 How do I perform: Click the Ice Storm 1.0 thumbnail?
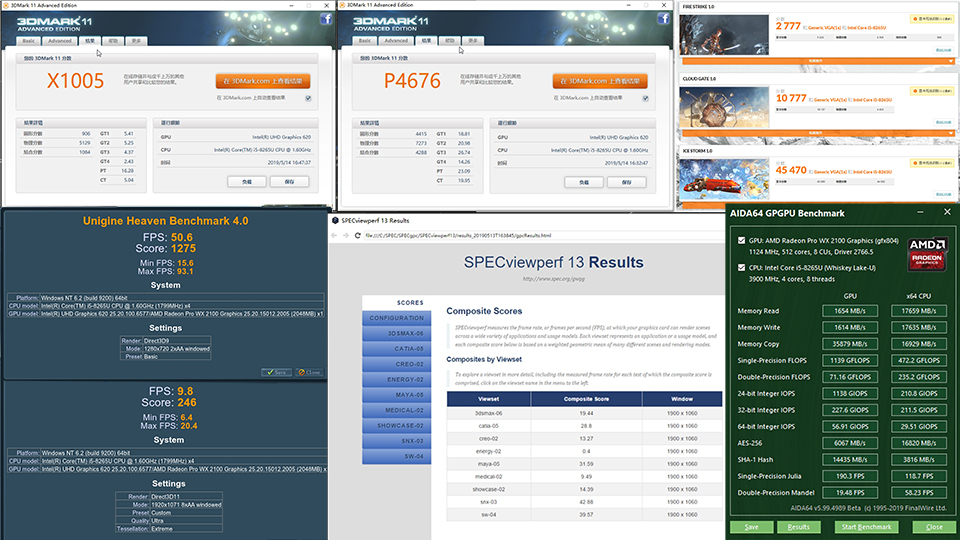point(724,179)
